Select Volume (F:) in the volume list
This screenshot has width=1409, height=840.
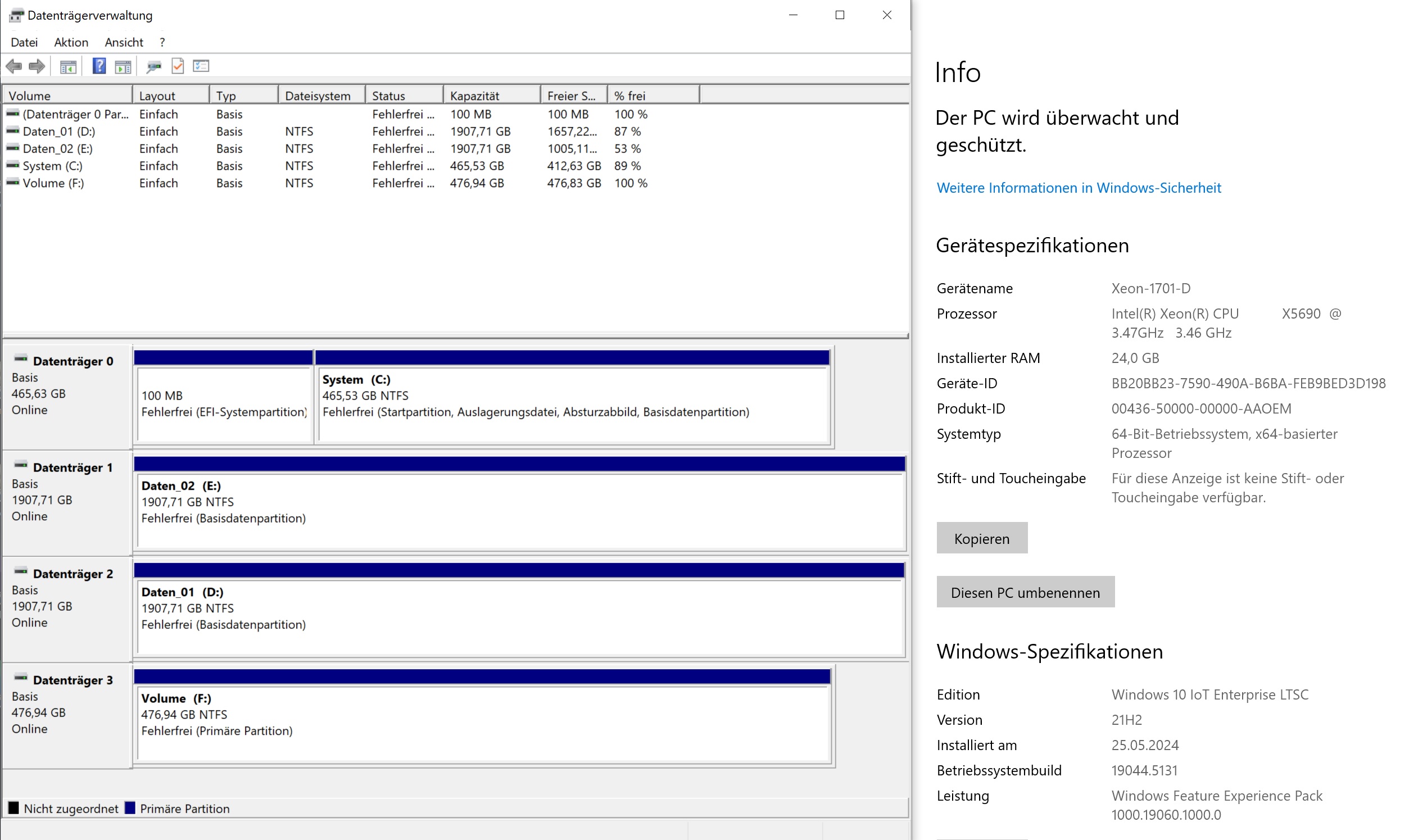53,183
